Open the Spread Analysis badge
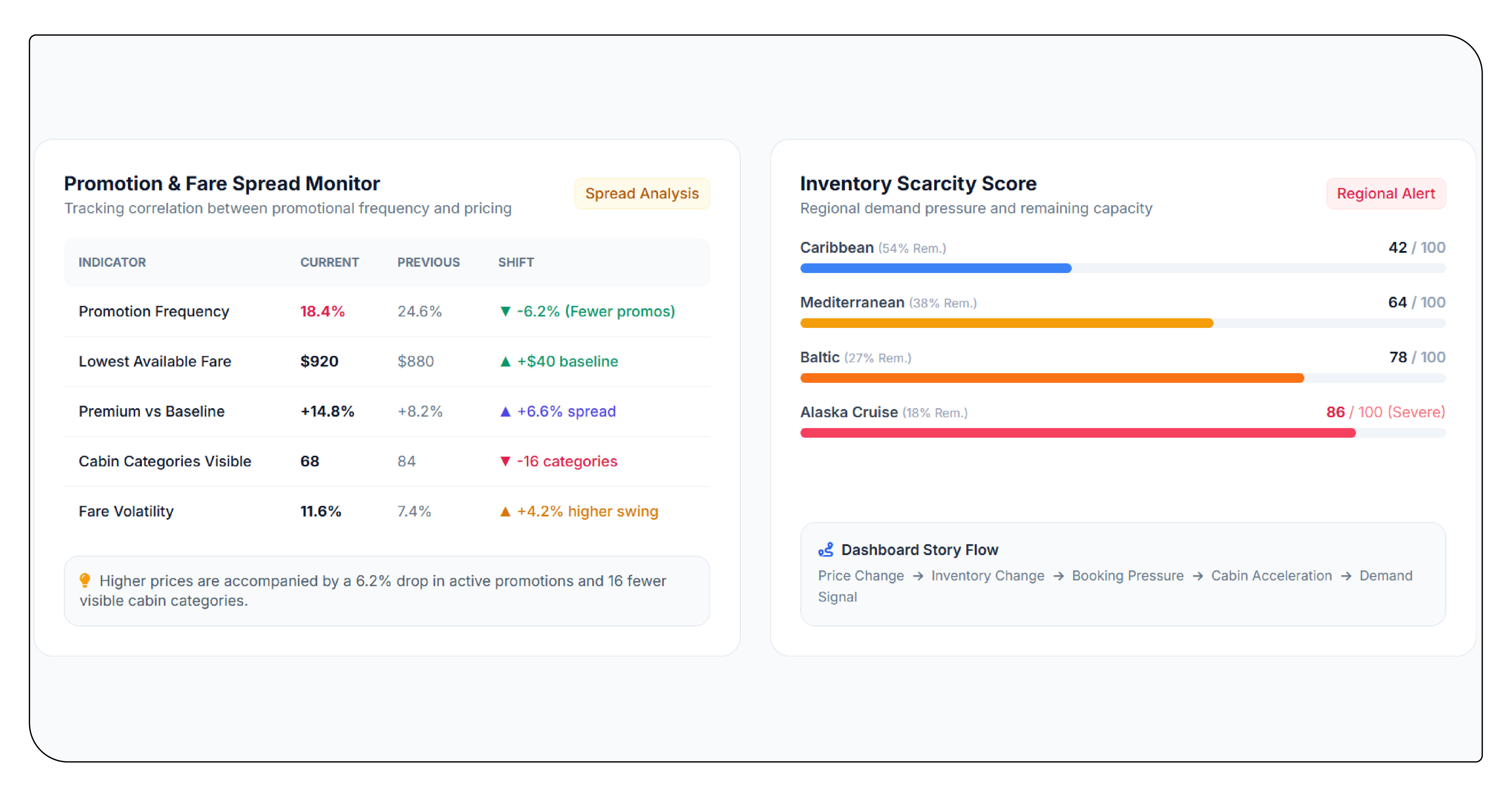The width and height of the screenshot is (1512, 797). [x=641, y=193]
